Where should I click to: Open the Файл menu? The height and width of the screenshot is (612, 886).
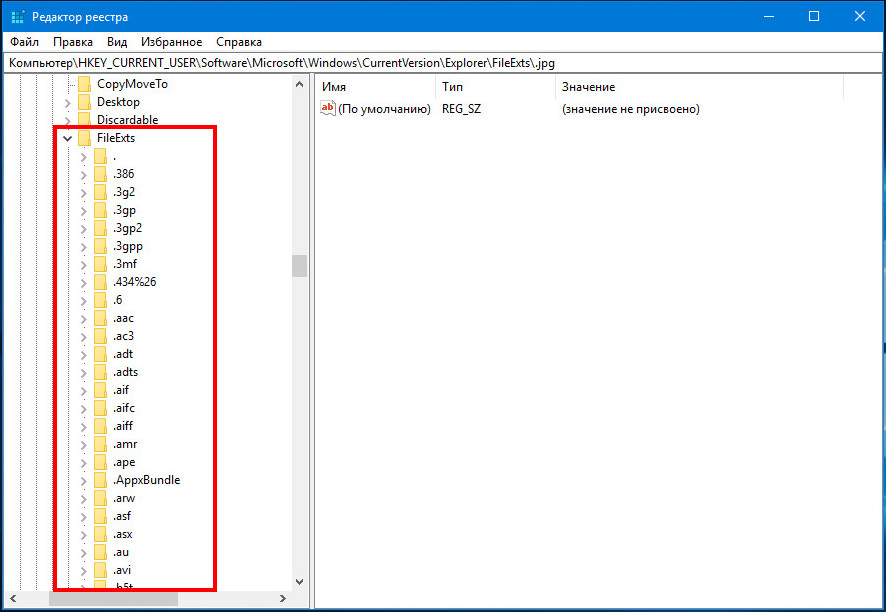click(24, 42)
